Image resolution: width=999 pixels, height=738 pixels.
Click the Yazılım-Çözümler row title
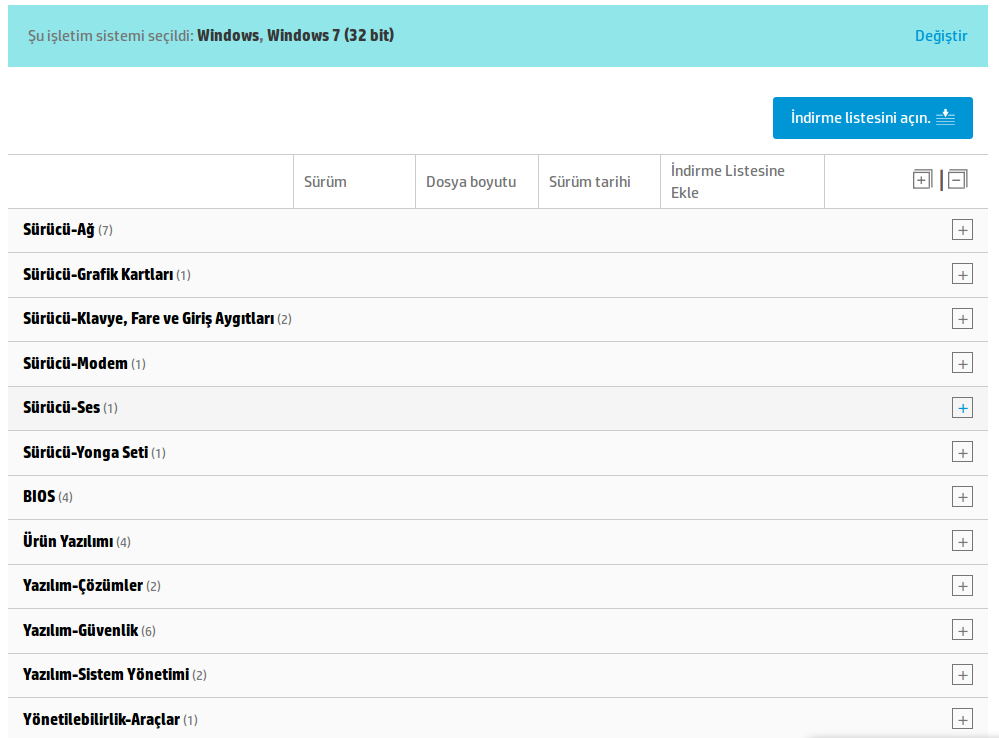point(83,585)
